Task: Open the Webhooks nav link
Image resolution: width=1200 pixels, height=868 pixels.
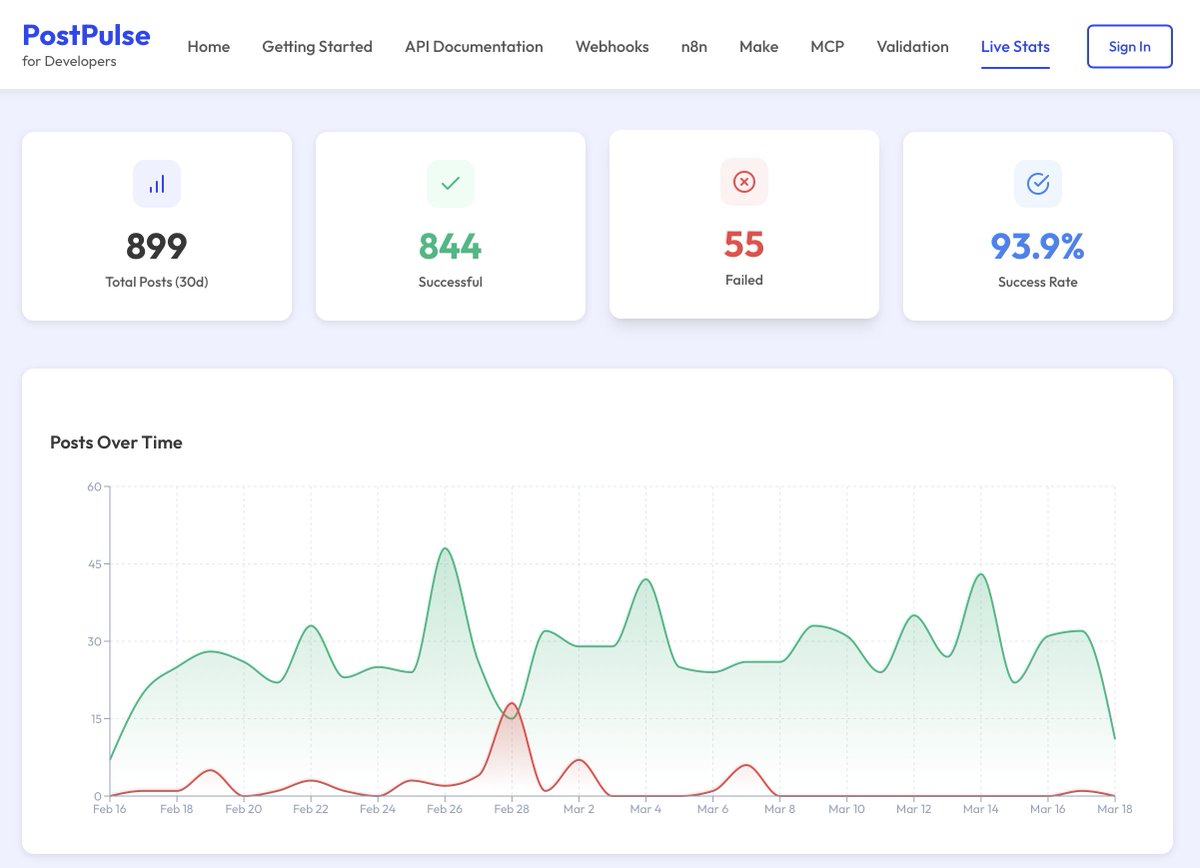Action: 612,46
